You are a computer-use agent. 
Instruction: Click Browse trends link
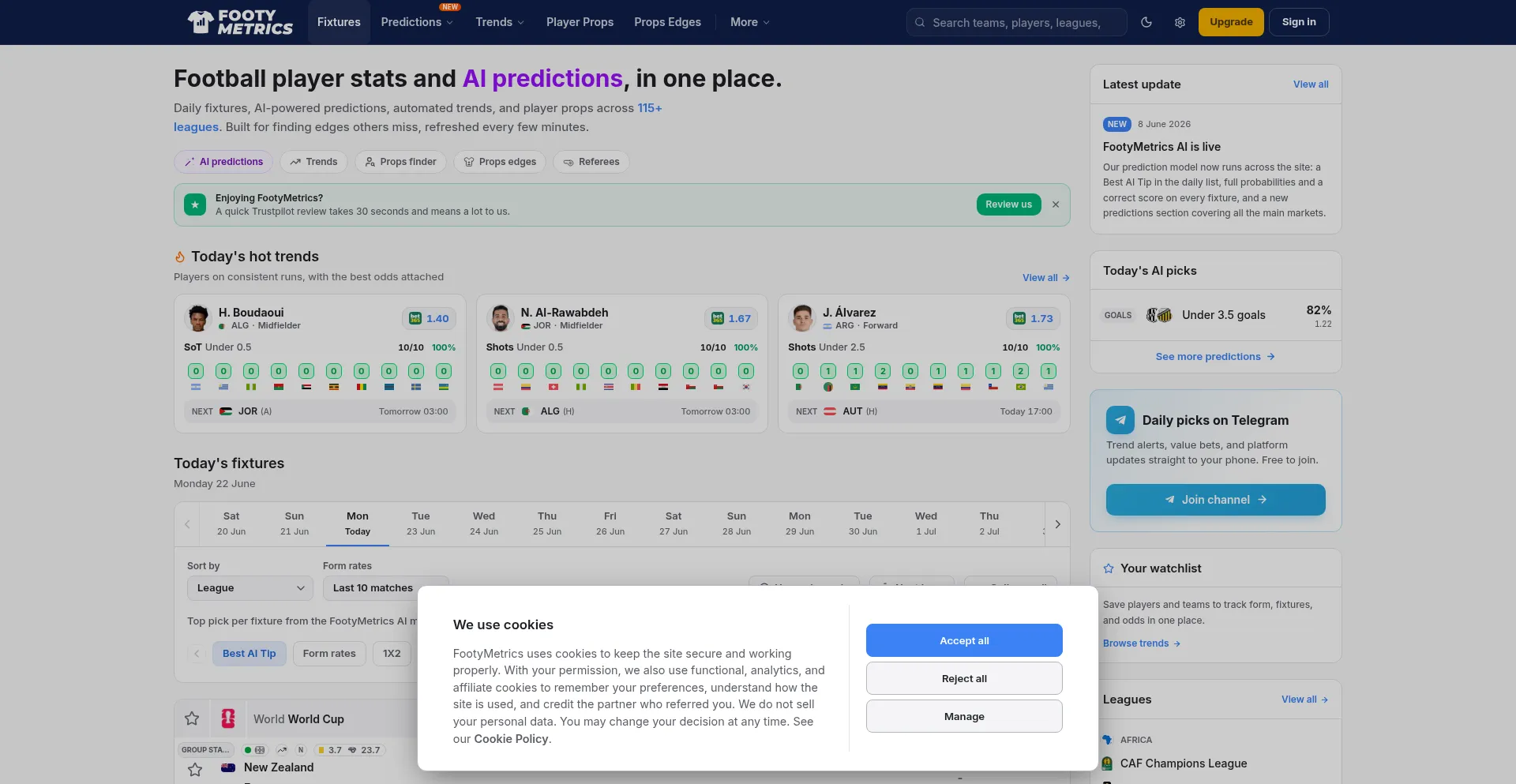(1142, 643)
